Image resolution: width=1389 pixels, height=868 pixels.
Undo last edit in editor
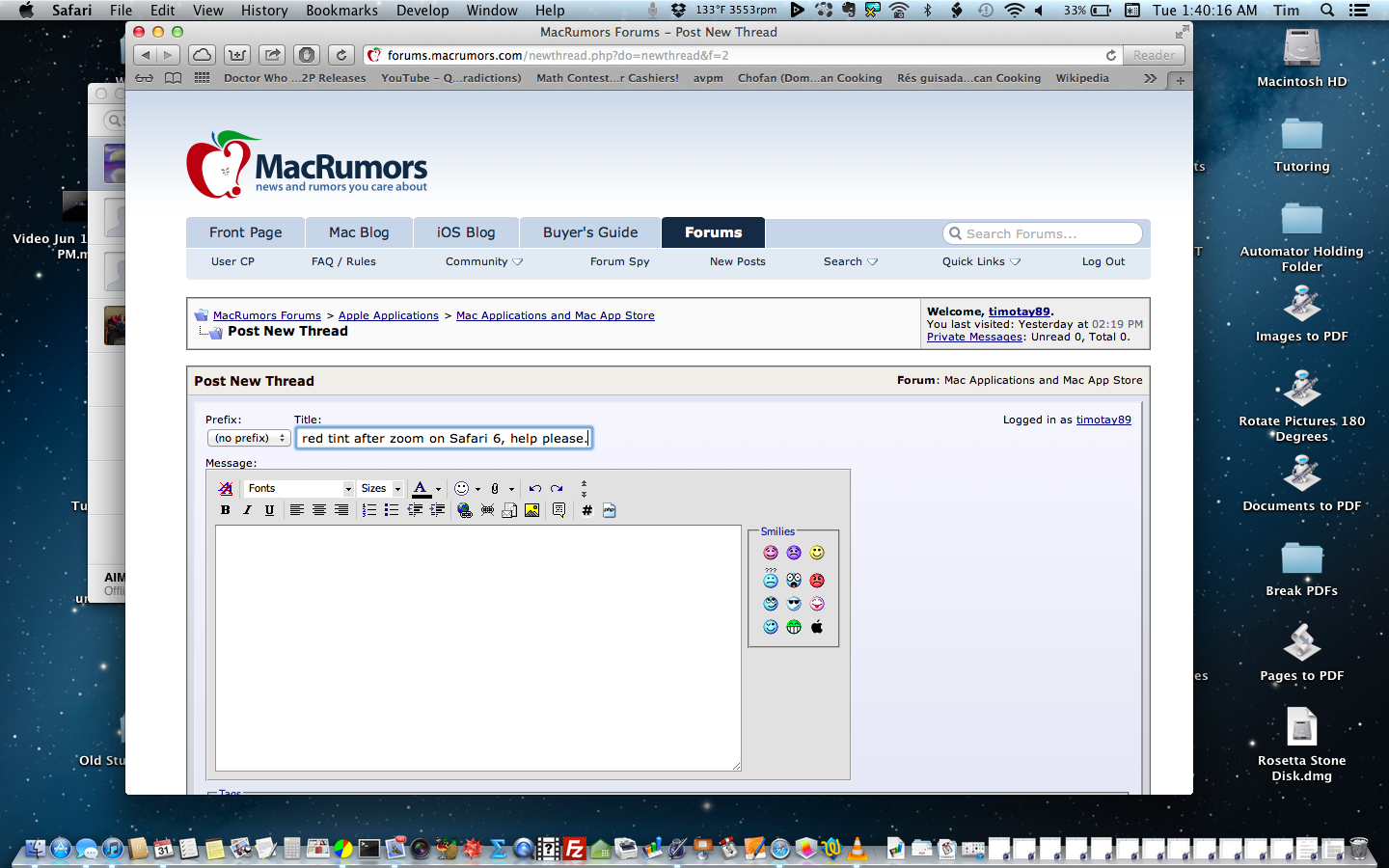pos(535,489)
